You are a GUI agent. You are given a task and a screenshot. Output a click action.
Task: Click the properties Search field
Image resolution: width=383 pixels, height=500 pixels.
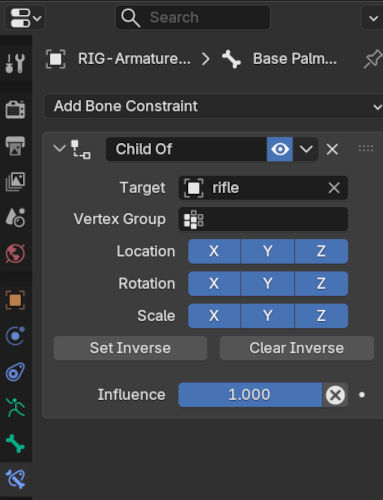(193, 17)
